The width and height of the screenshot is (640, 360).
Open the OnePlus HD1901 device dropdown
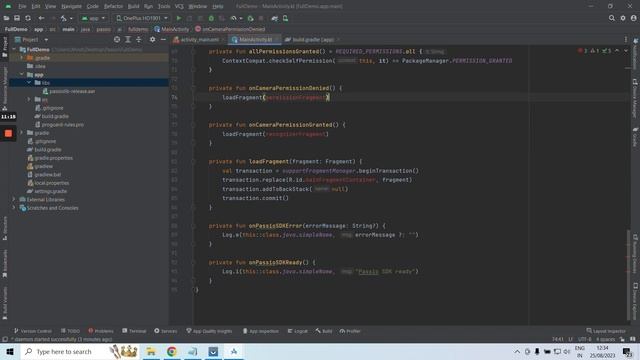tap(142, 18)
